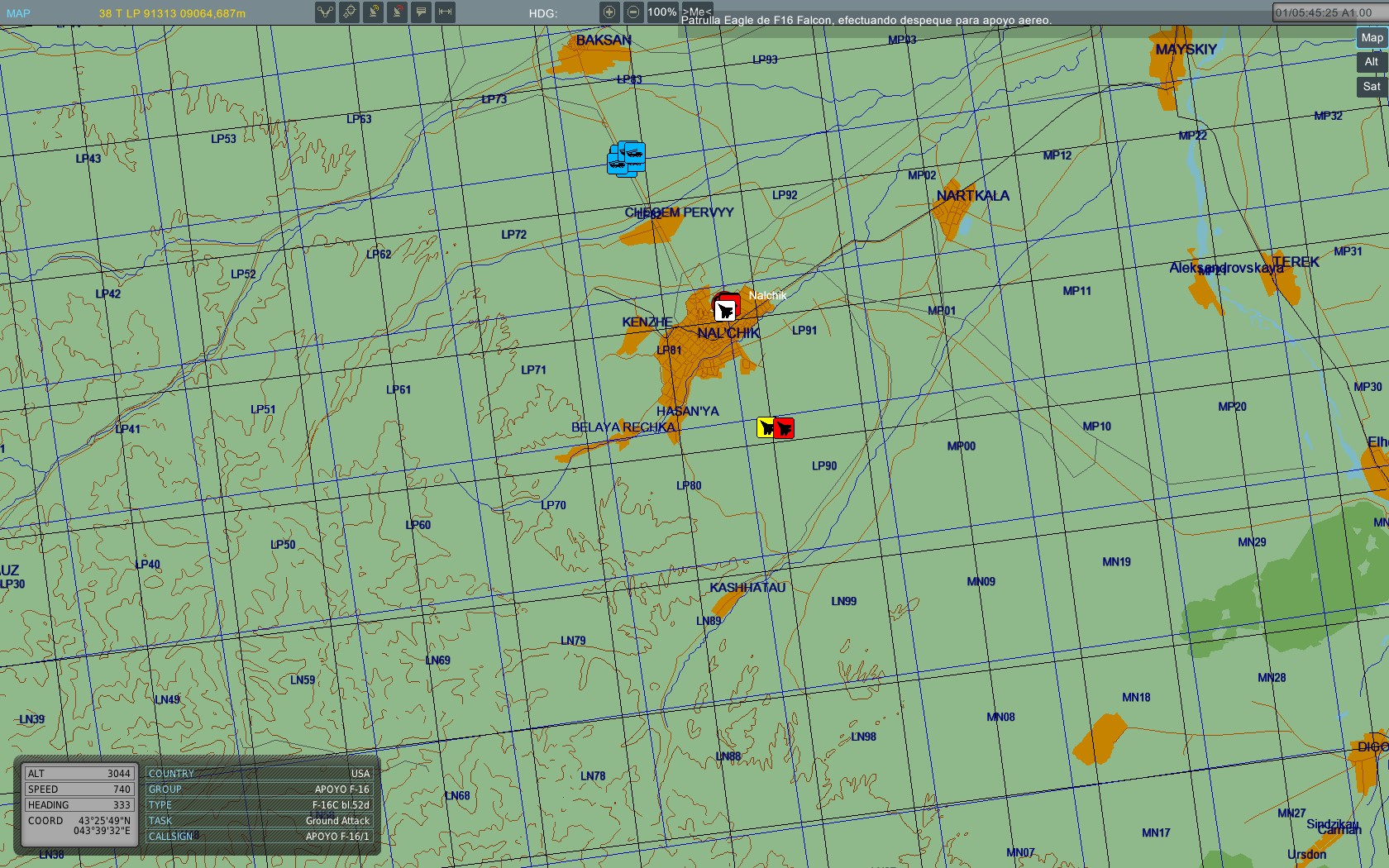Click the LP72 grid square label
Image resolution: width=1389 pixels, height=868 pixels.
[x=514, y=235]
